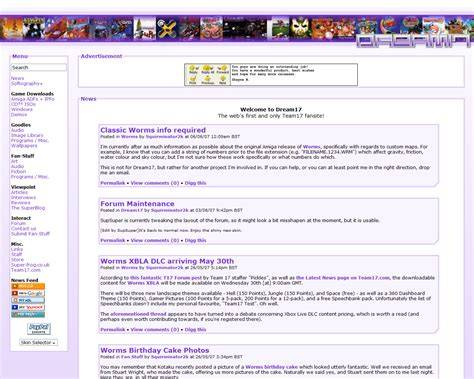Click the skull-face game thumbnail in banner
The width and height of the screenshot is (474, 379).
pyautogui.click(x=300, y=28)
